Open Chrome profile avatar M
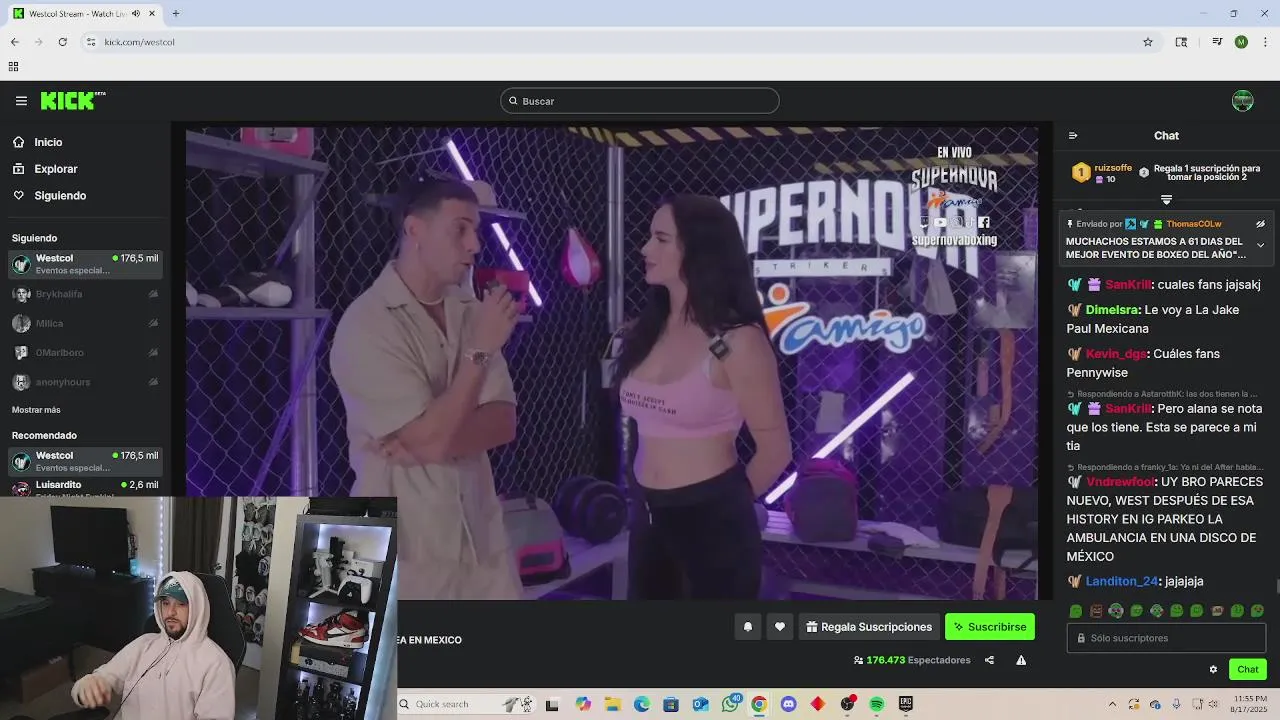Viewport: 1280px width, 720px height. pyautogui.click(x=1241, y=42)
